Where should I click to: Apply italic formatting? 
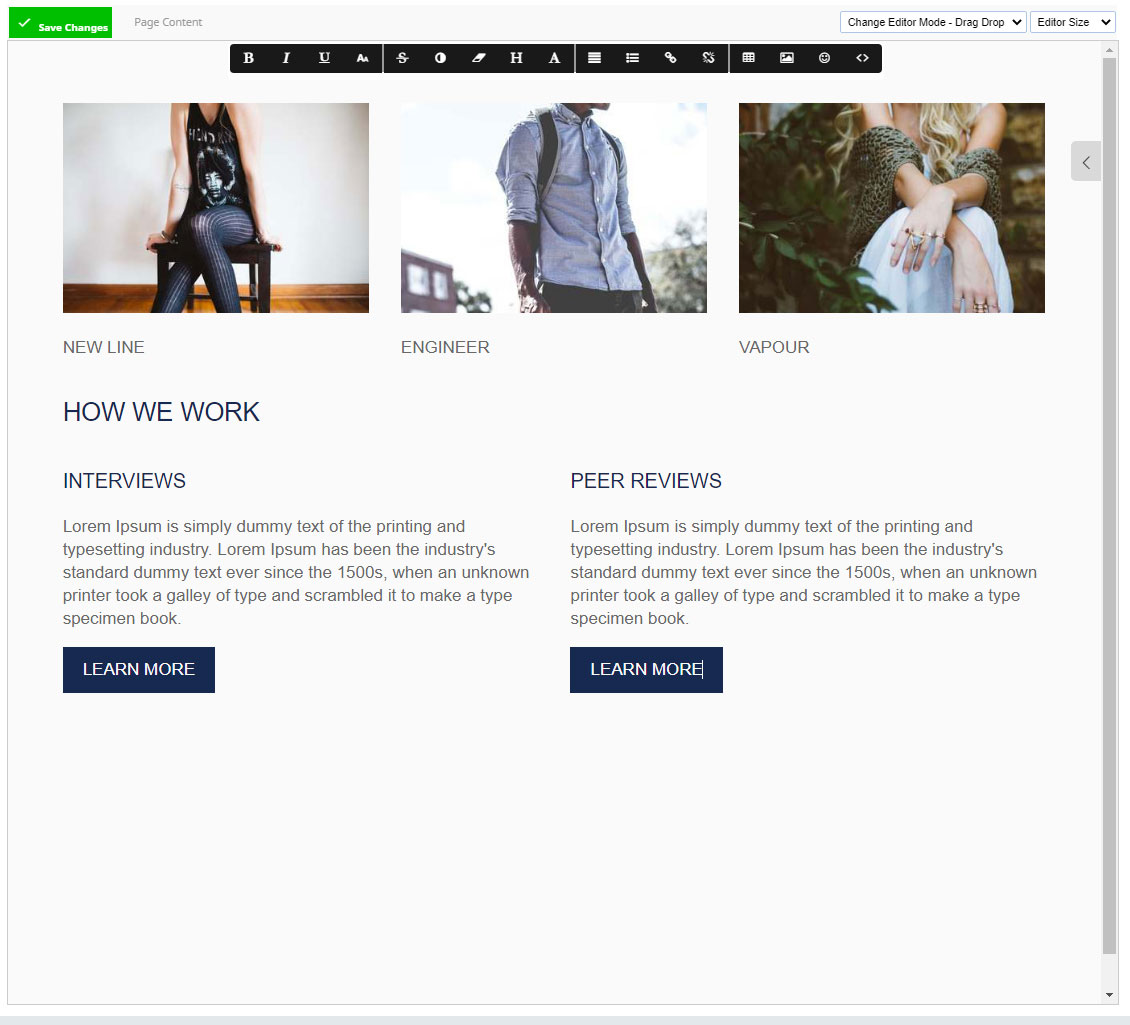(286, 58)
